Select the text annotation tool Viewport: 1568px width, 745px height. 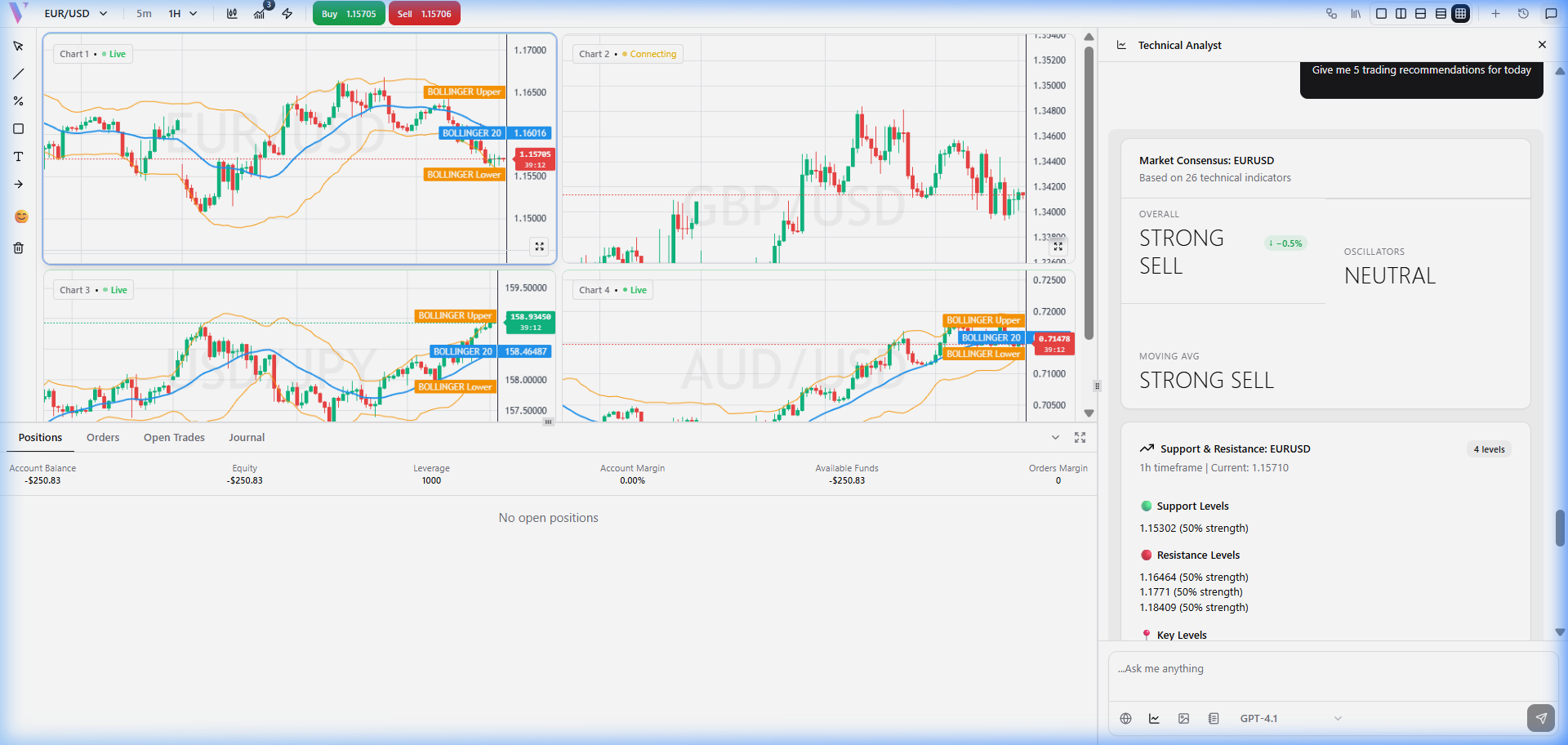(x=18, y=157)
